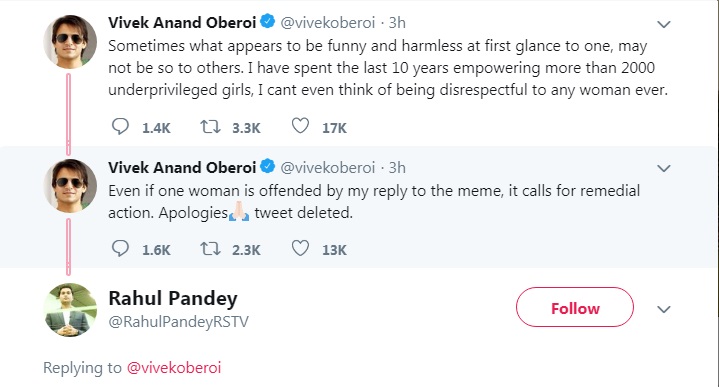Click Rahul Pandey profile picture
Screen dimensions: 719x387
(70, 310)
